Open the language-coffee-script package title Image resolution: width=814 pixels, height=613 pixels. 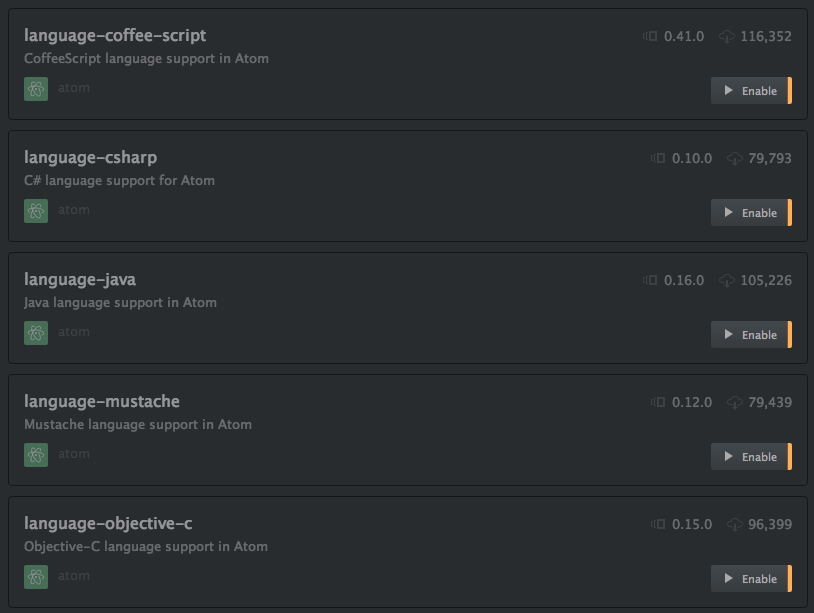click(x=115, y=35)
